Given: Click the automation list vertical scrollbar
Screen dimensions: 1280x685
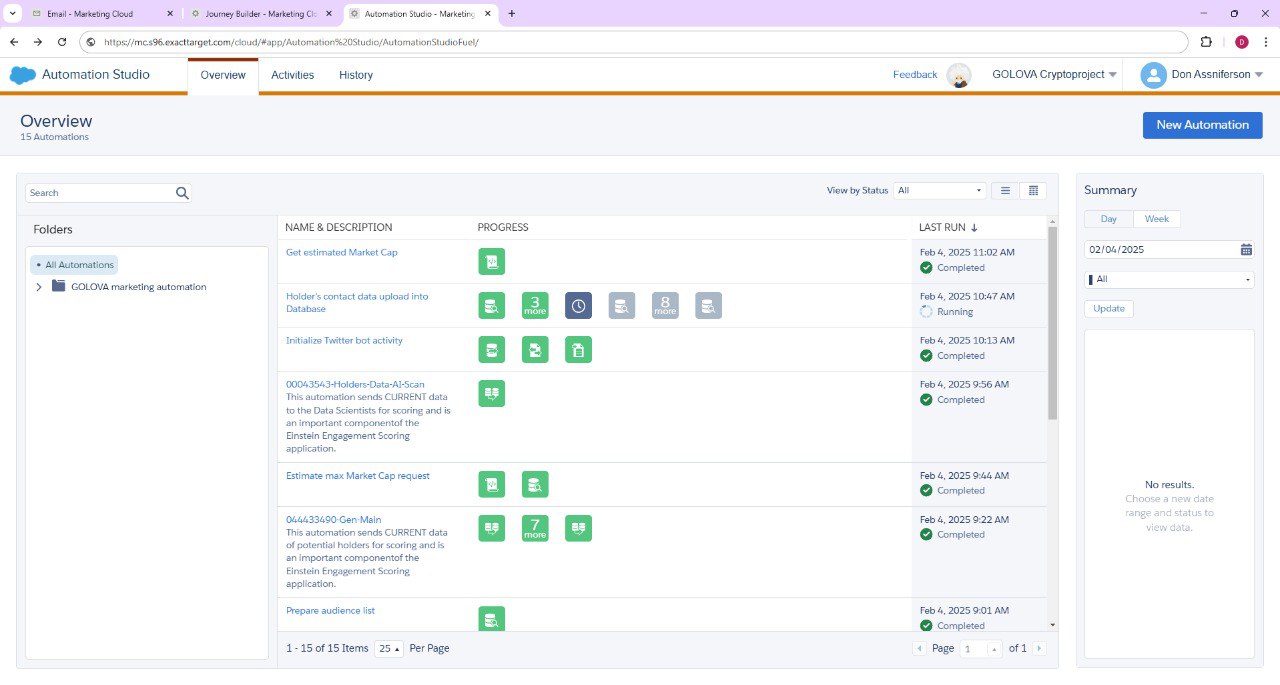Looking at the screenshot, I should click(1052, 320).
